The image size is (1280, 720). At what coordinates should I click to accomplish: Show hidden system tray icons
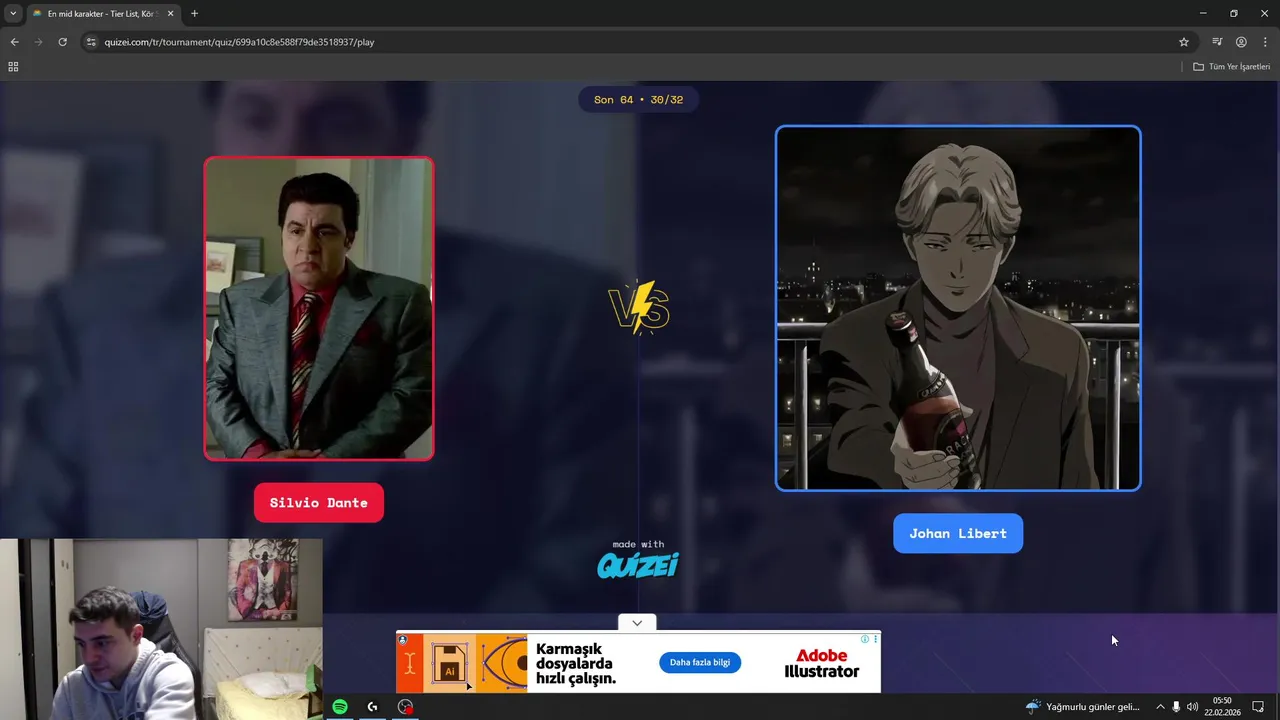(1160, 707)
